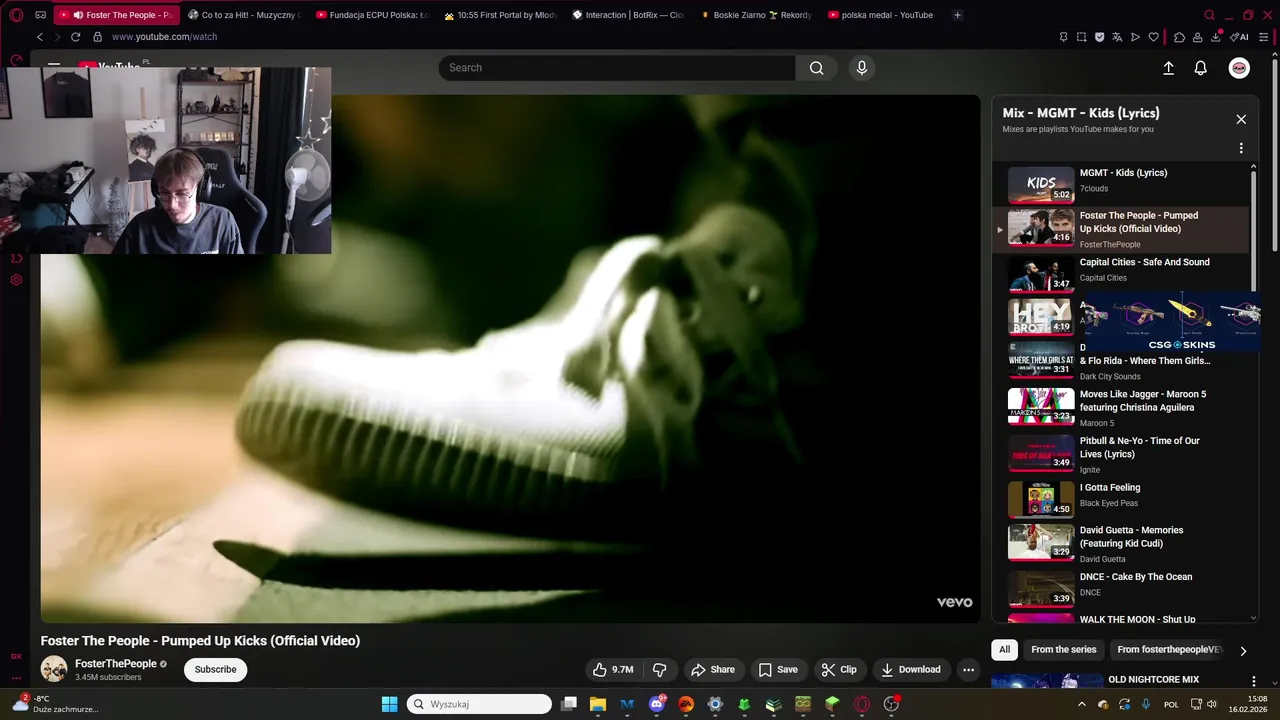This screenshot has height=720, width=1280.
Task: Open Discord from the taskbar
Action: (657, 704)
